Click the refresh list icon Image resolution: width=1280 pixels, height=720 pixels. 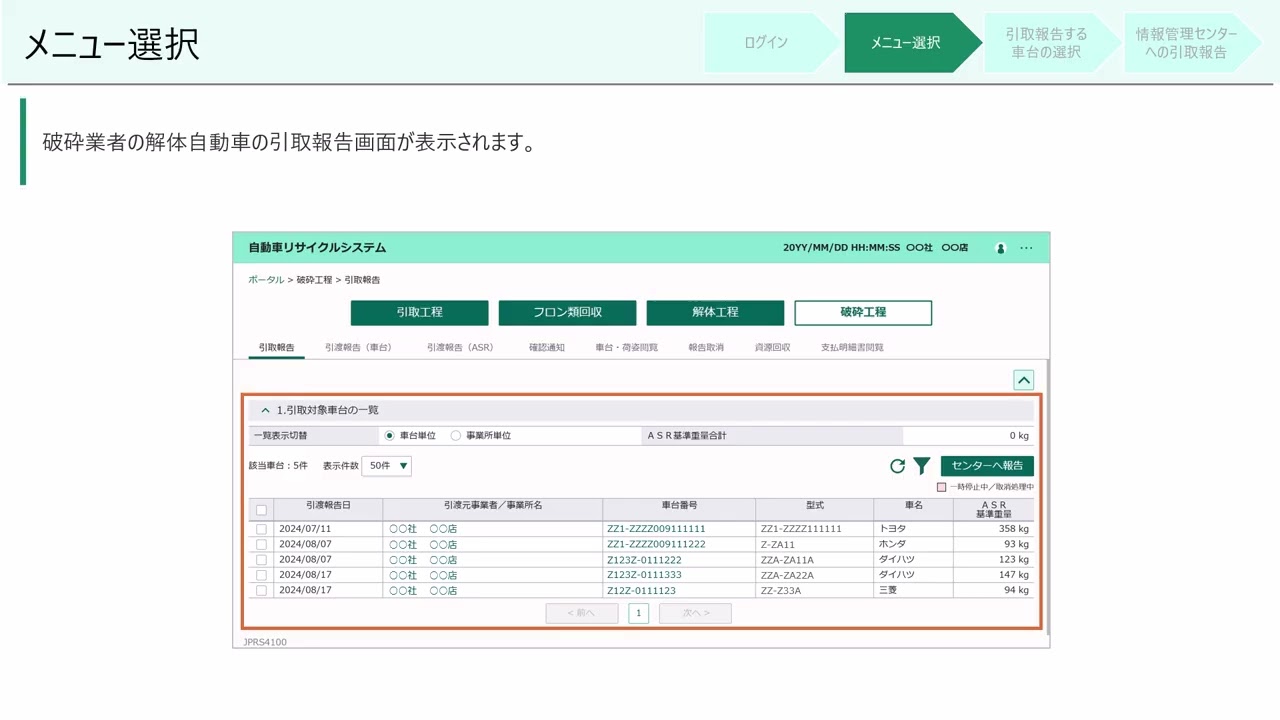pyautogui.click(x=897, y=466)
